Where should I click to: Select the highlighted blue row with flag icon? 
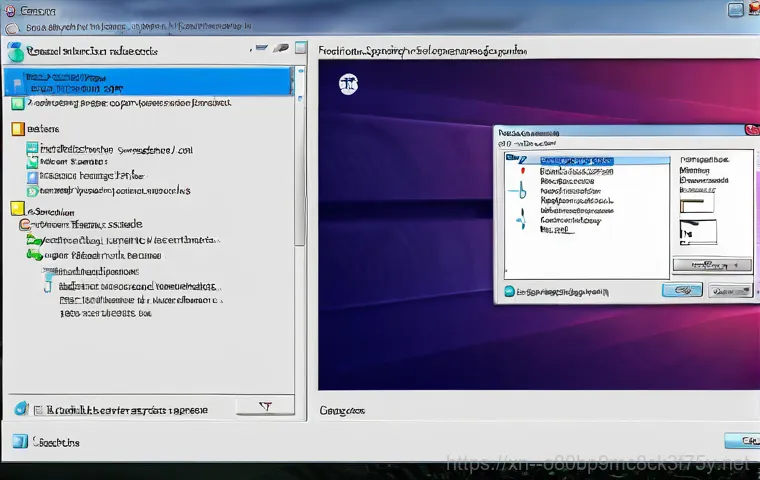(x=148, y=81)
